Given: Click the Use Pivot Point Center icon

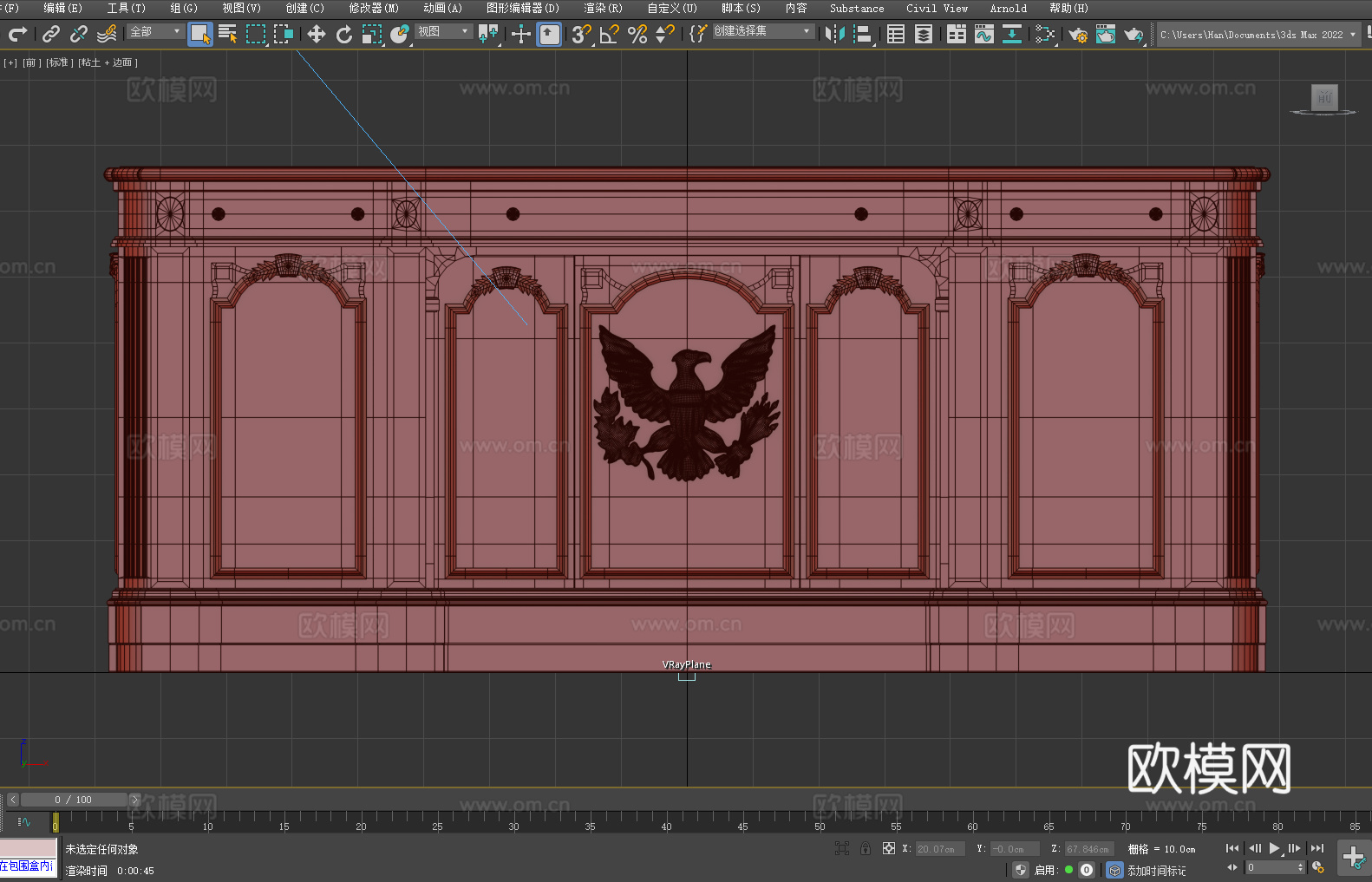Looking at the screenshot, I should [488, 34].
